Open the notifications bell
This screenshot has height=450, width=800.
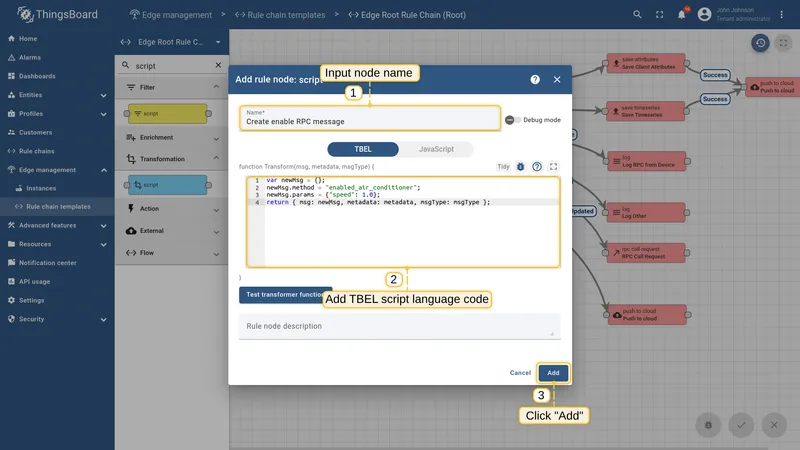coord(682,15)
